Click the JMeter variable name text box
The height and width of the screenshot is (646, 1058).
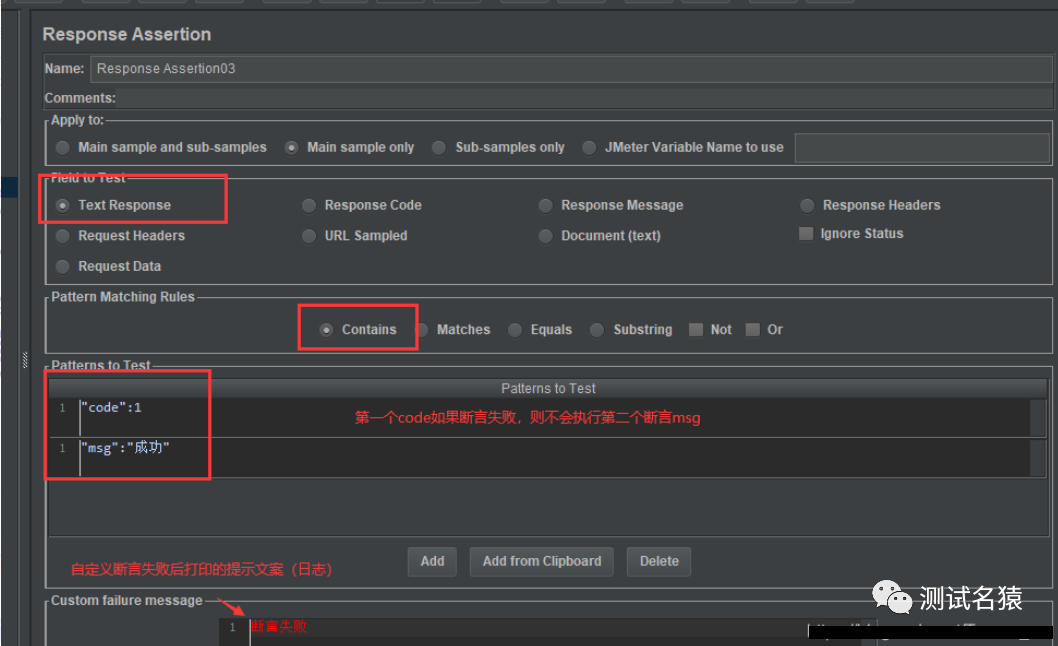[922, 148]
